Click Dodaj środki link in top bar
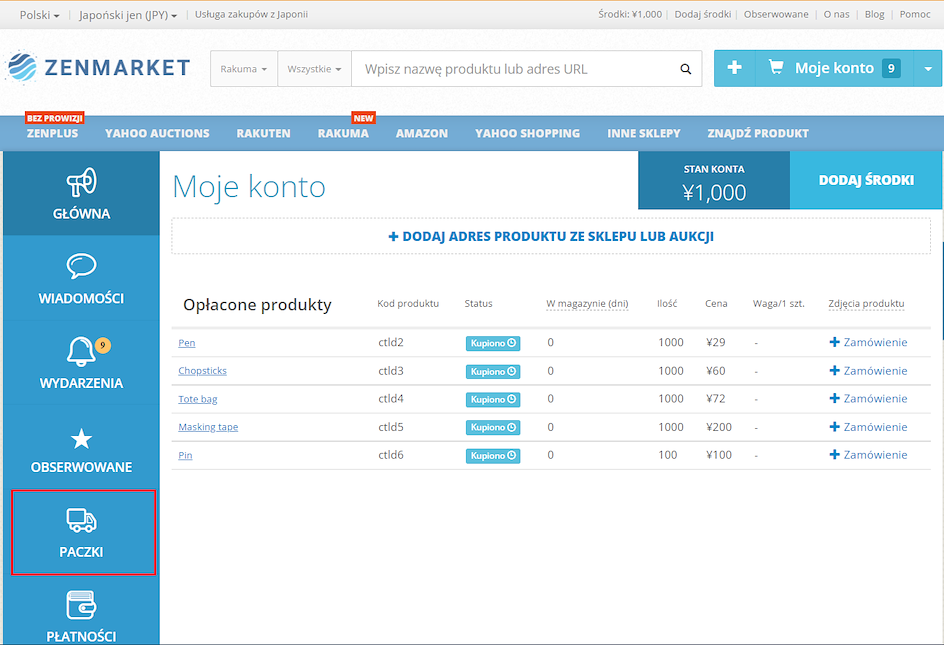944x645 pixels. 703,14
